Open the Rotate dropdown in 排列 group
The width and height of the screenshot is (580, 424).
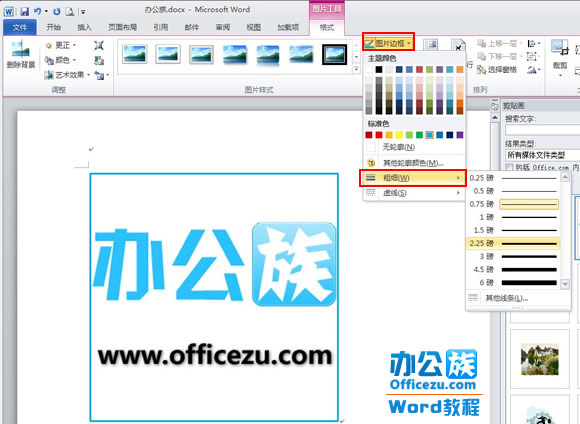534,69
